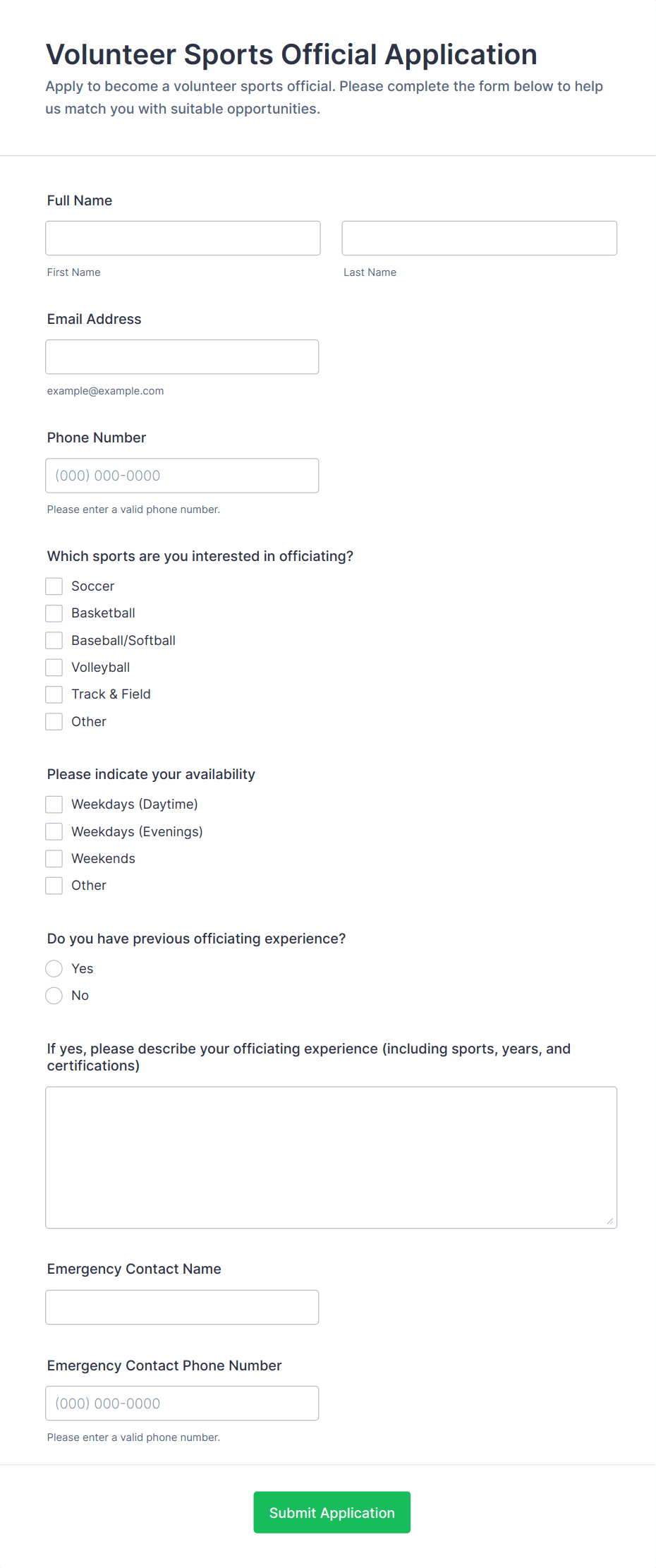Select Yes for previous officiating experience

click(x=54, y=968)
